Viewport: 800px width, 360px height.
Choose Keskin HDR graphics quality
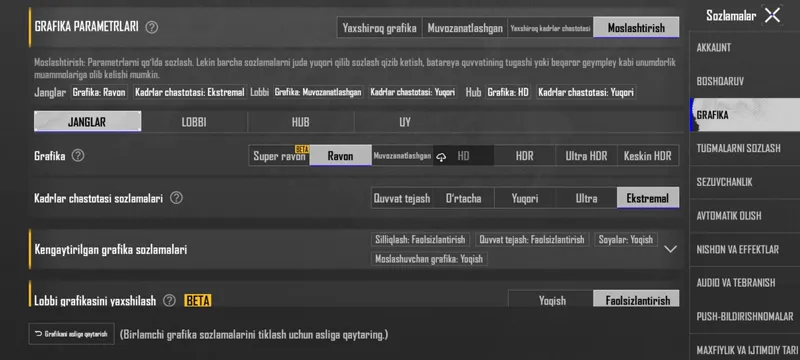coord(648,156)
